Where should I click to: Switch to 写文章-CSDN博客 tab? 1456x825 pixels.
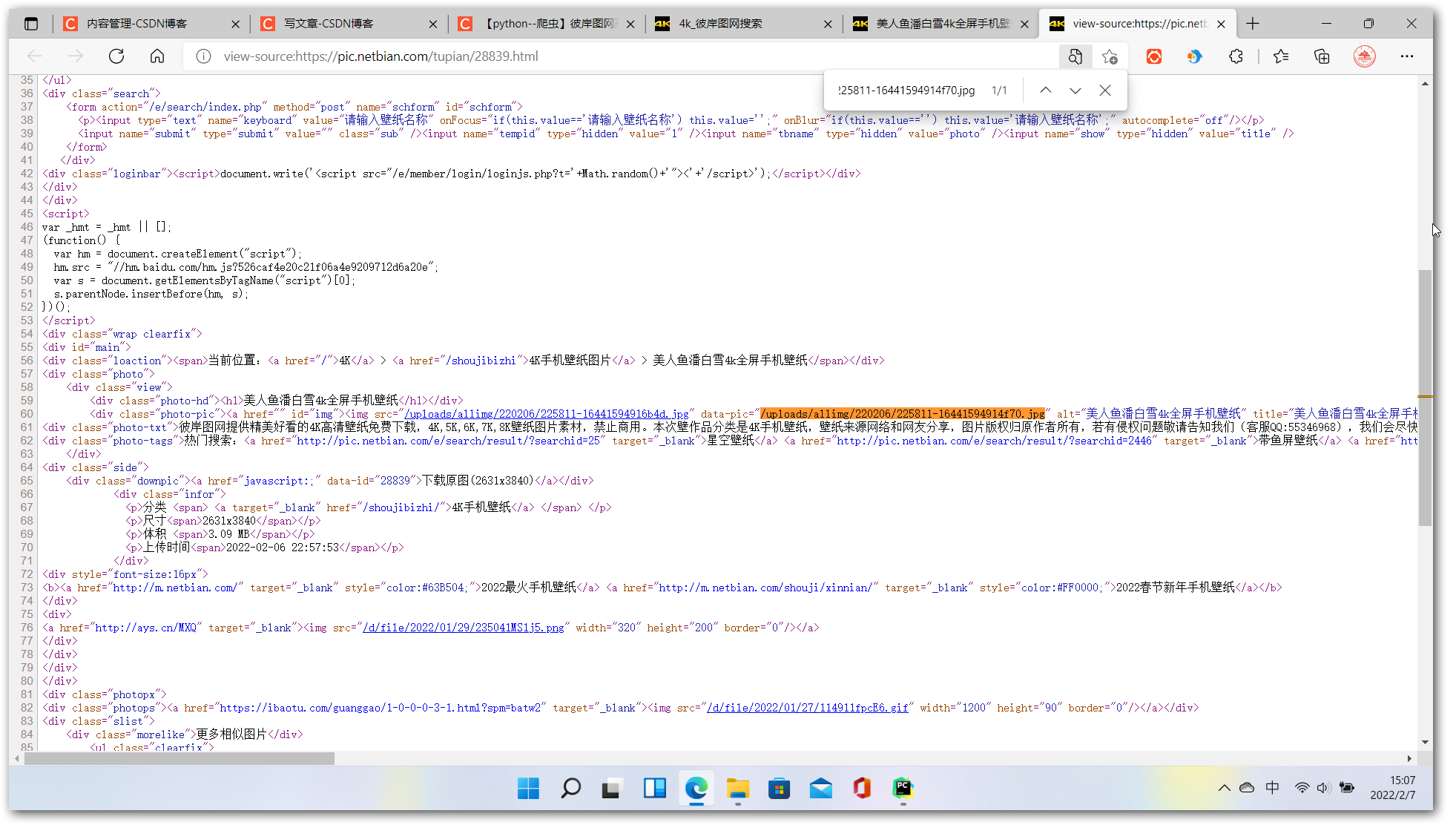347,24
